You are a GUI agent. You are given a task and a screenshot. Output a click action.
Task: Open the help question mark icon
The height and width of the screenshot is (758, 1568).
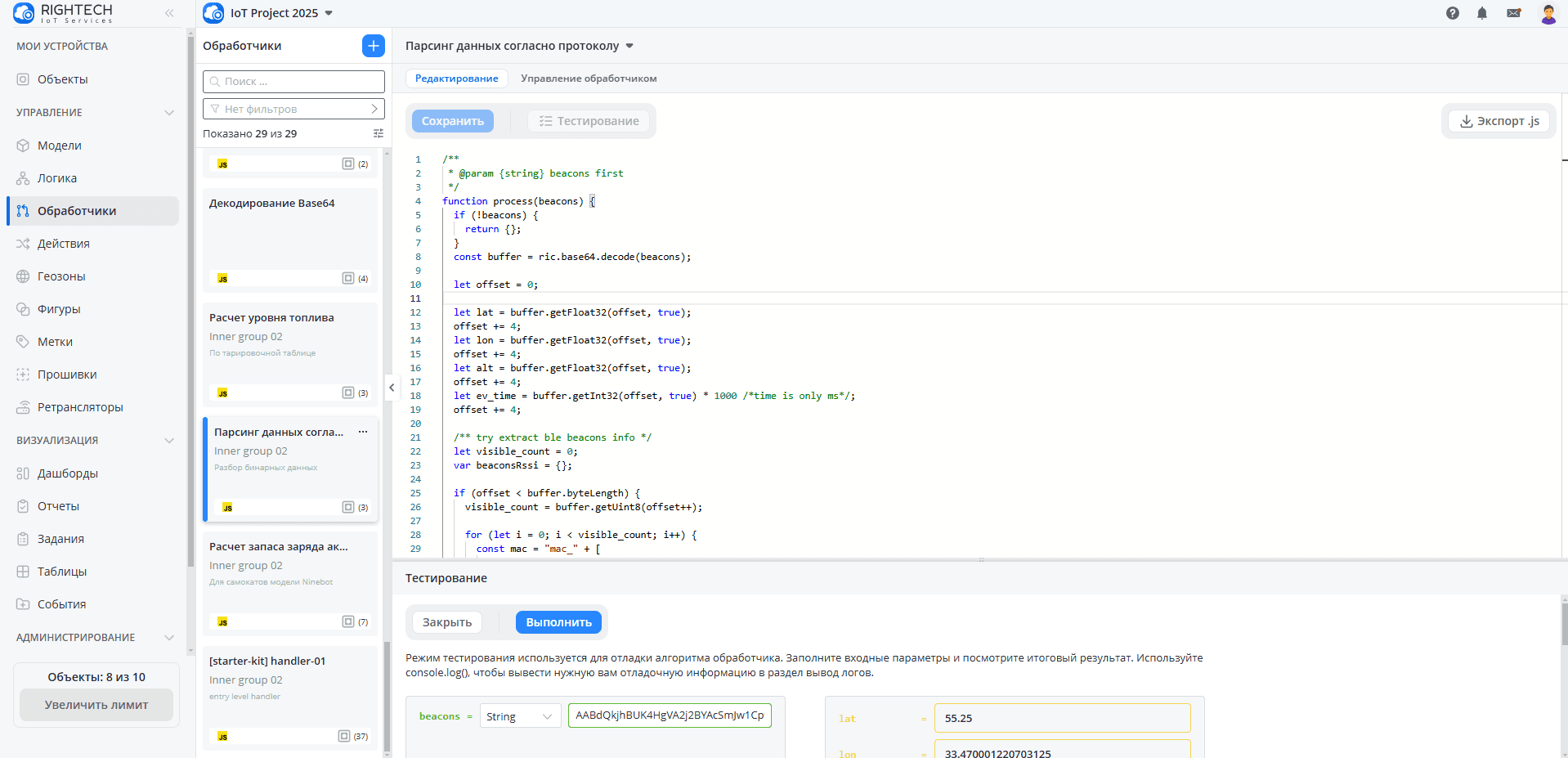[x=1452, y=13]
